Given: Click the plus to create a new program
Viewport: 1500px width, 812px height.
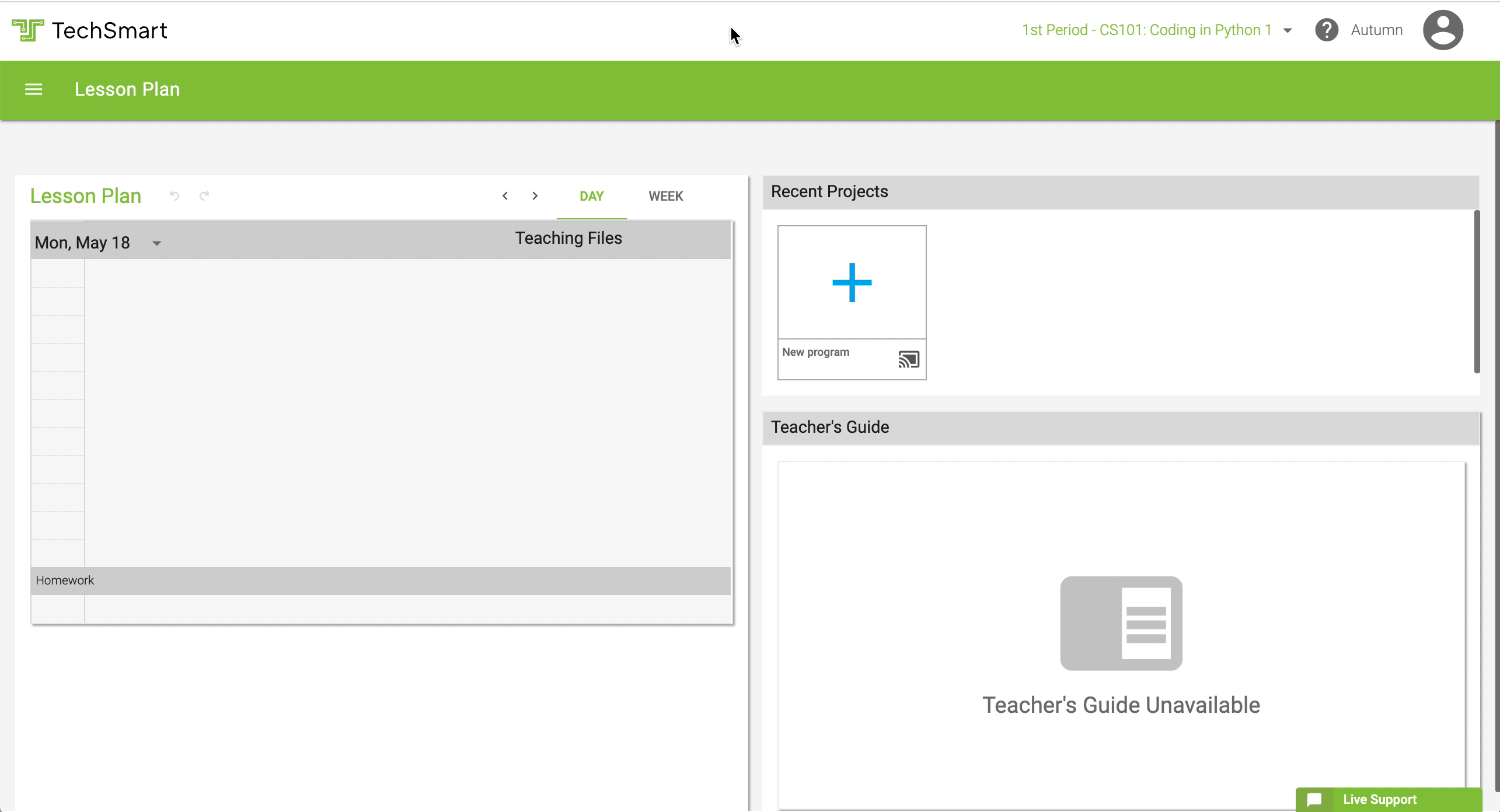Looking at the screenshot, I should (x=852, y=282).
